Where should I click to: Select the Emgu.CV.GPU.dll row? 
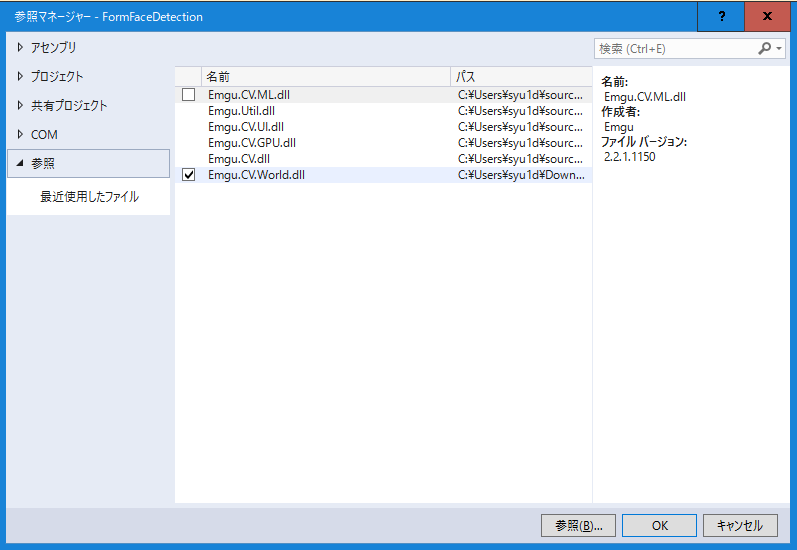(x=383, y=143)
